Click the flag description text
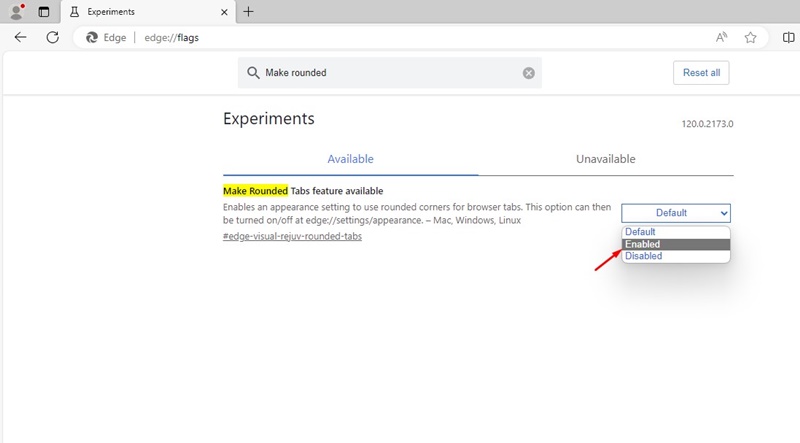Viewport: 800px width, 443px height. 417,214
